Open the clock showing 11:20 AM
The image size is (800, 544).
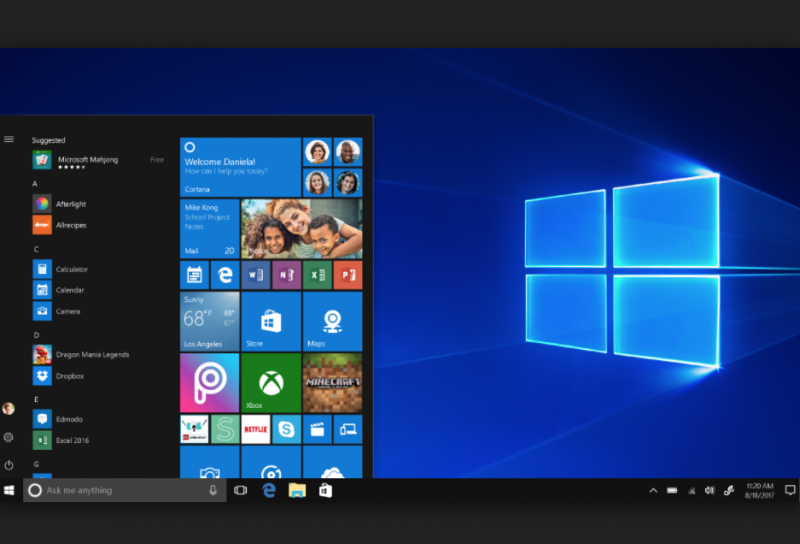click(x=760, y=491)
